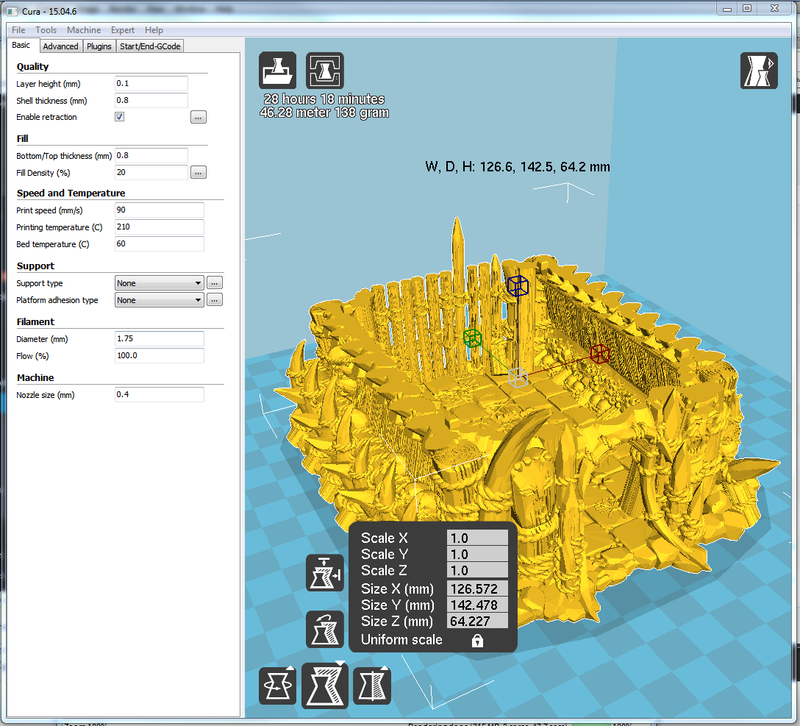Open retraction settings ellipsis button
800x726 pixels.
198,117
